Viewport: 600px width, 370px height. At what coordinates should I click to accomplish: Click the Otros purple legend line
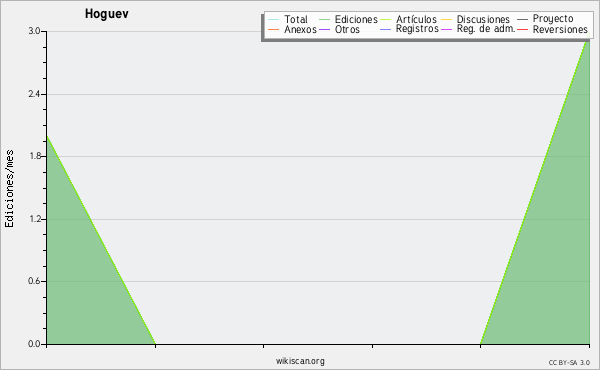pyautogui.click(x=324, y=29)
